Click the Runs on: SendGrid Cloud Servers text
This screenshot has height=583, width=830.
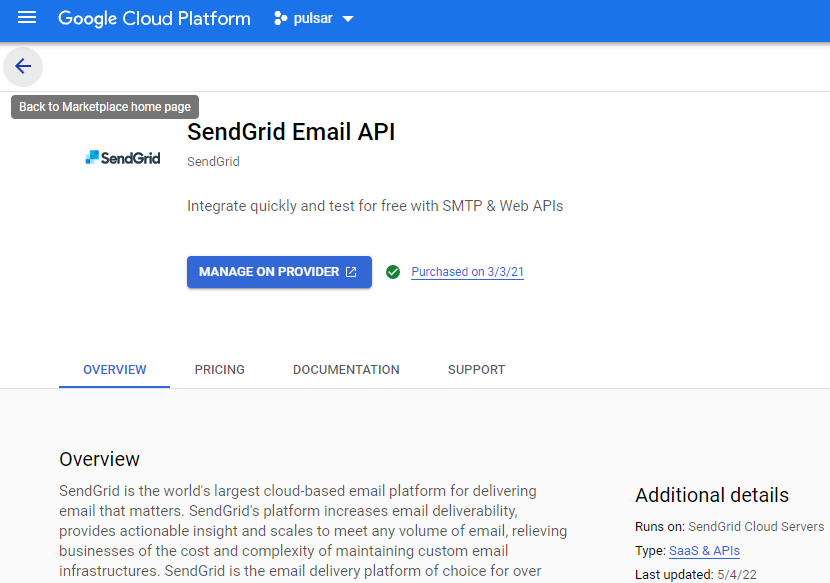pyautogui.click(x=729, y=526)
